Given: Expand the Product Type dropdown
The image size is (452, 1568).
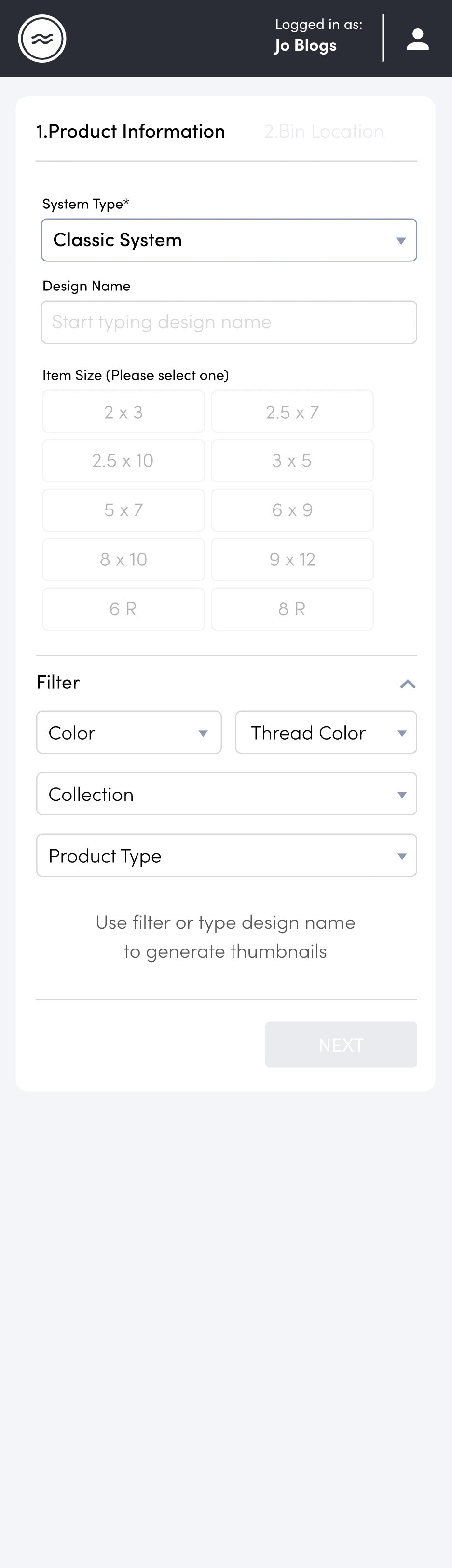Looking at the screenshot, I should point(226,855).
